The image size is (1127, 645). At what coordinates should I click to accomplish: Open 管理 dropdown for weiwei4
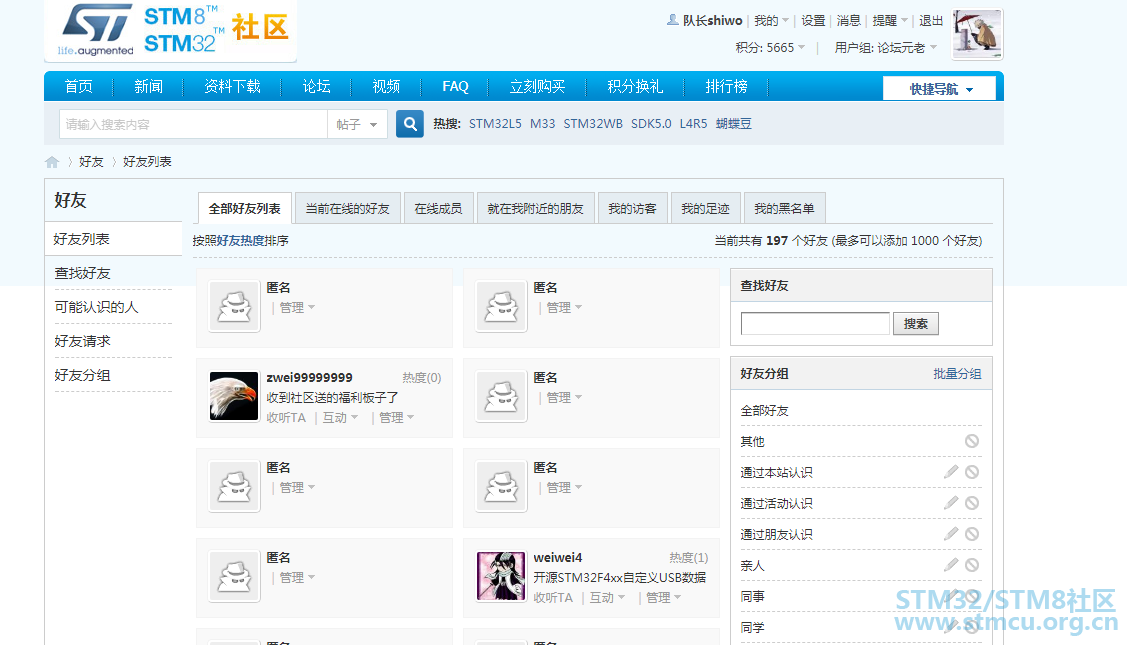coord(663,598)
